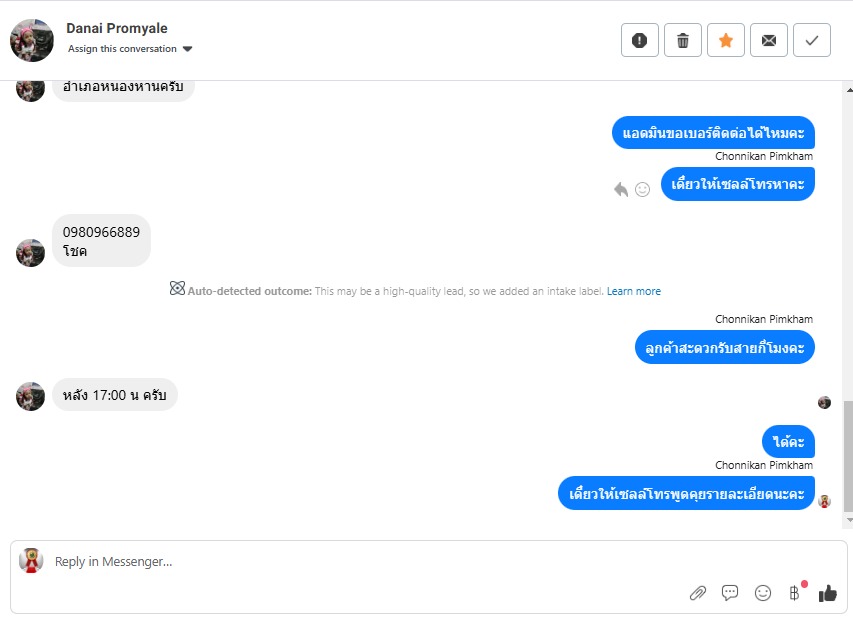Mark the conversation as spam
Image resolution: width=853 pixels, height=620 pixels.
point(640,40)
